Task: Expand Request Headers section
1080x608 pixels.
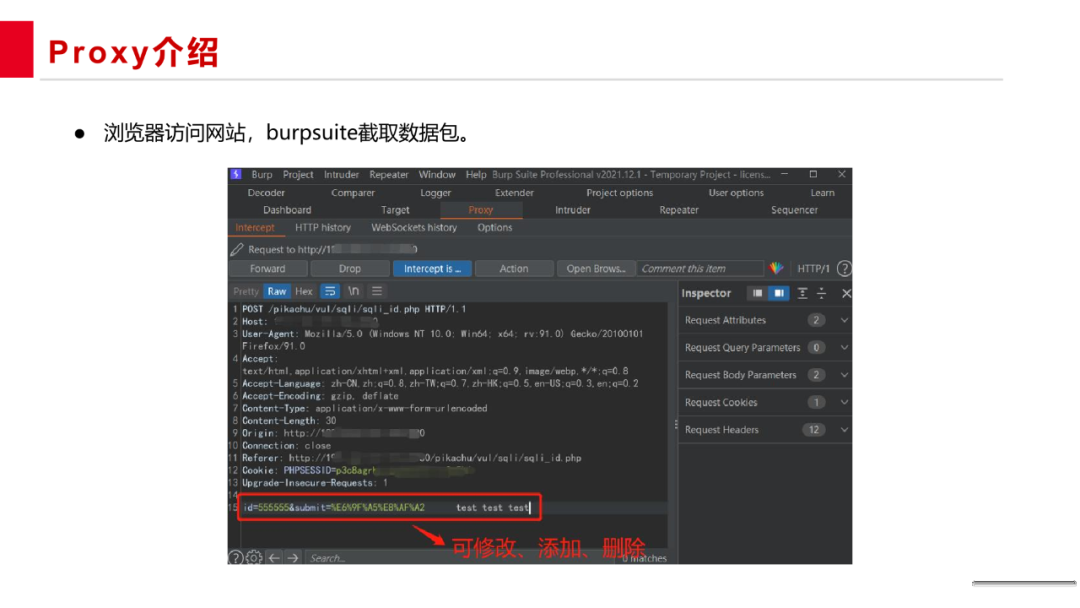Action: 844,430
